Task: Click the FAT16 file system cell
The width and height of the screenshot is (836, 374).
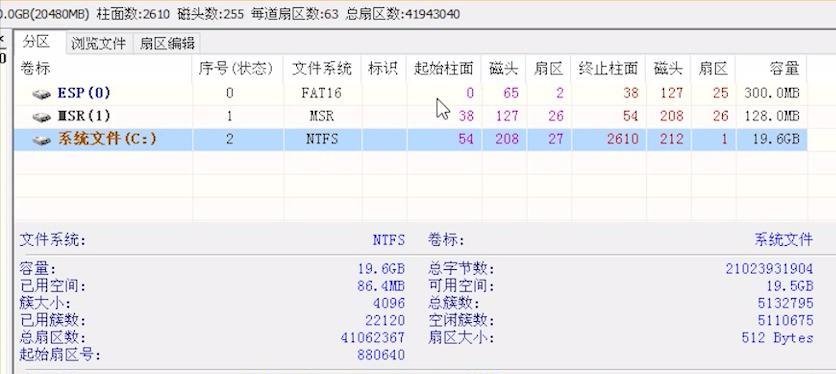Action: 322,93
